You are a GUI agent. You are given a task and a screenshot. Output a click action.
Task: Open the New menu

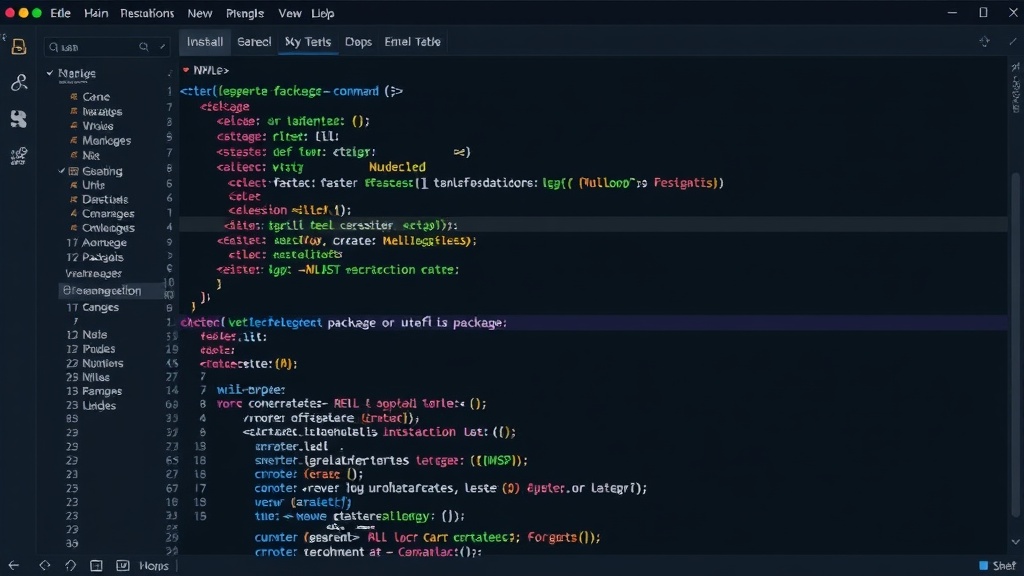pos(200,13)
